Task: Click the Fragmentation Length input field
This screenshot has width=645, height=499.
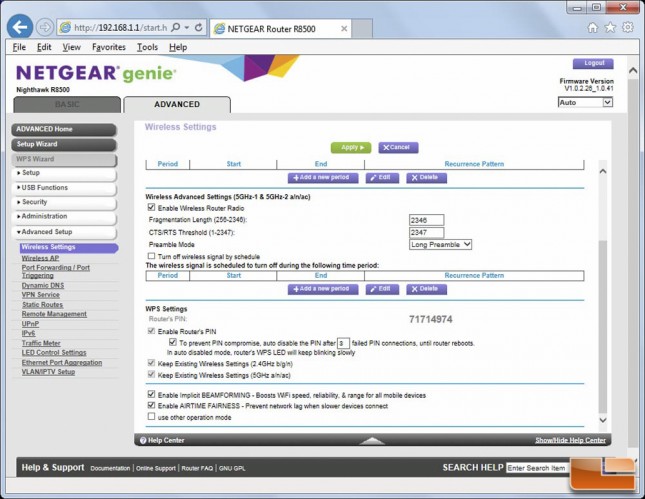Action: coord(427,220)
